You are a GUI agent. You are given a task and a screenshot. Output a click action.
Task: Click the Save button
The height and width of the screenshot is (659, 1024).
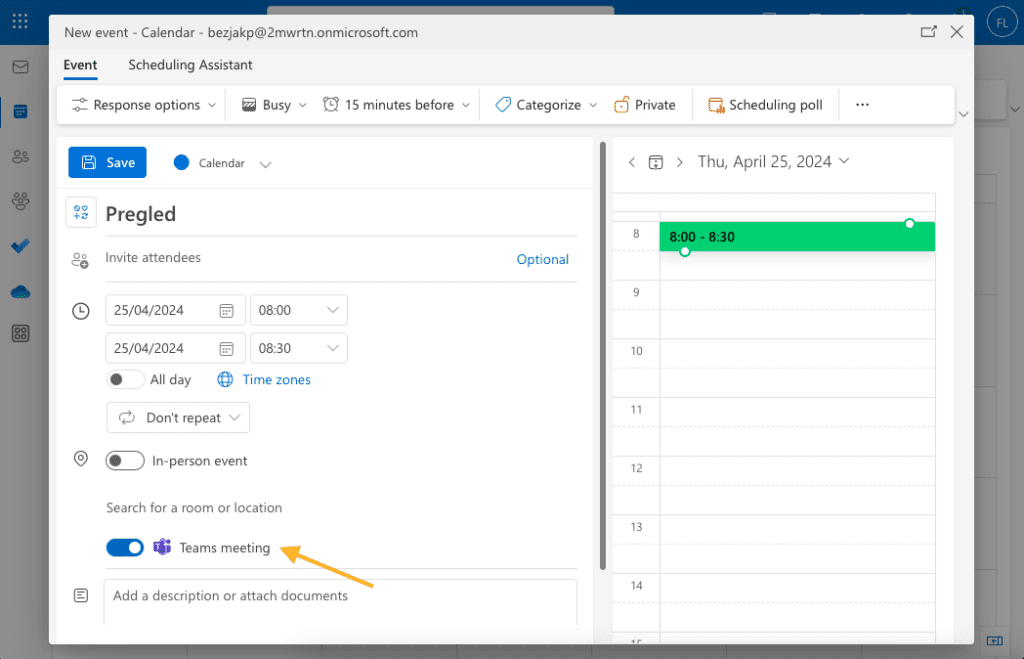(x=108, y=163)
